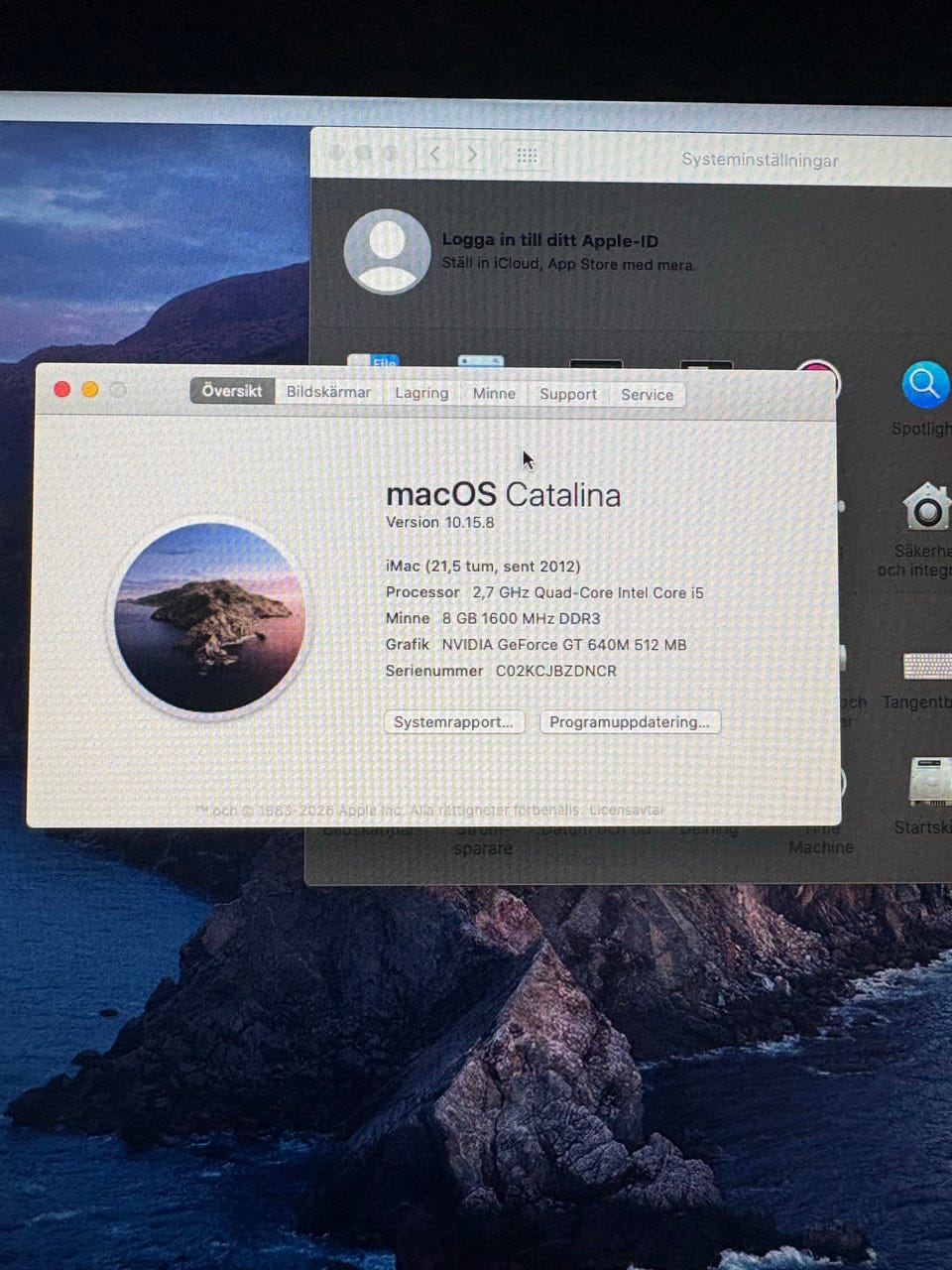Image resolution: width=952 pixels, height=1270 pixels.
Task: Click the Programuppdatering... button
Action: tap(630, 721)
